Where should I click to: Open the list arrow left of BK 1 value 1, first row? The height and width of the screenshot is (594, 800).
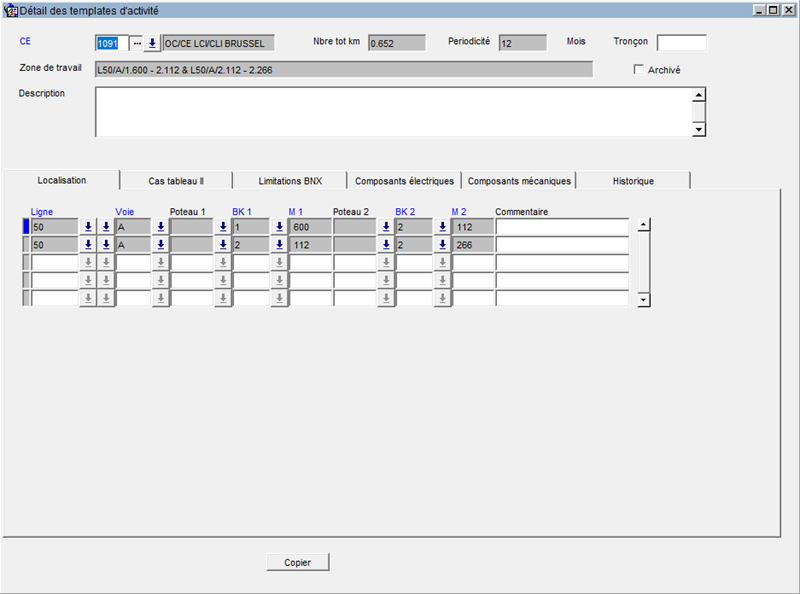coord(223,227)
